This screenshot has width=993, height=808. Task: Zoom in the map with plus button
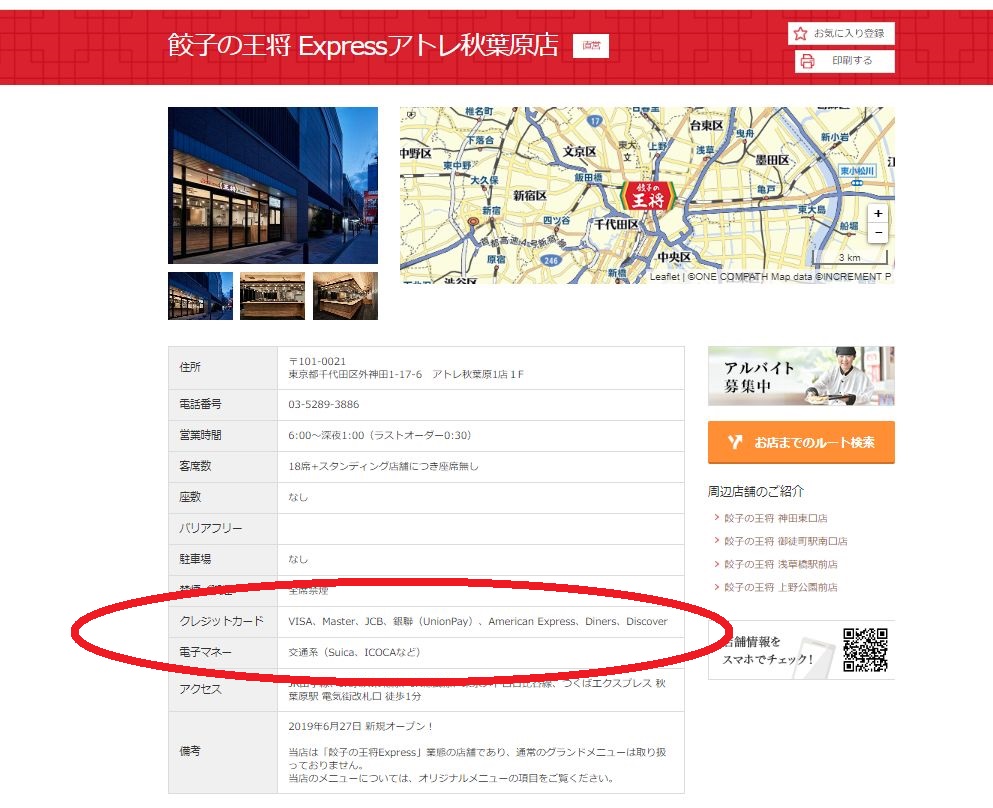pos(877,214)
